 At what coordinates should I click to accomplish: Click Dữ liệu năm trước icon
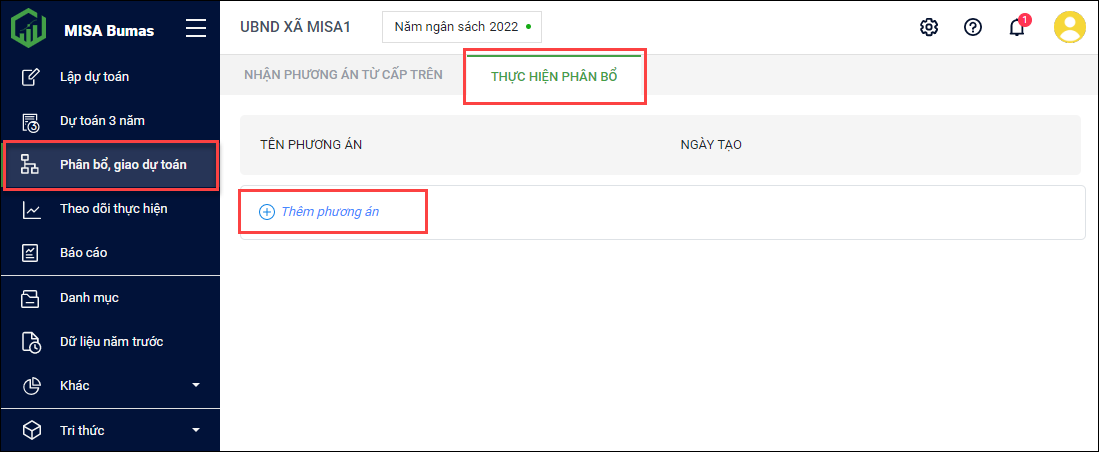click(32, 342)
